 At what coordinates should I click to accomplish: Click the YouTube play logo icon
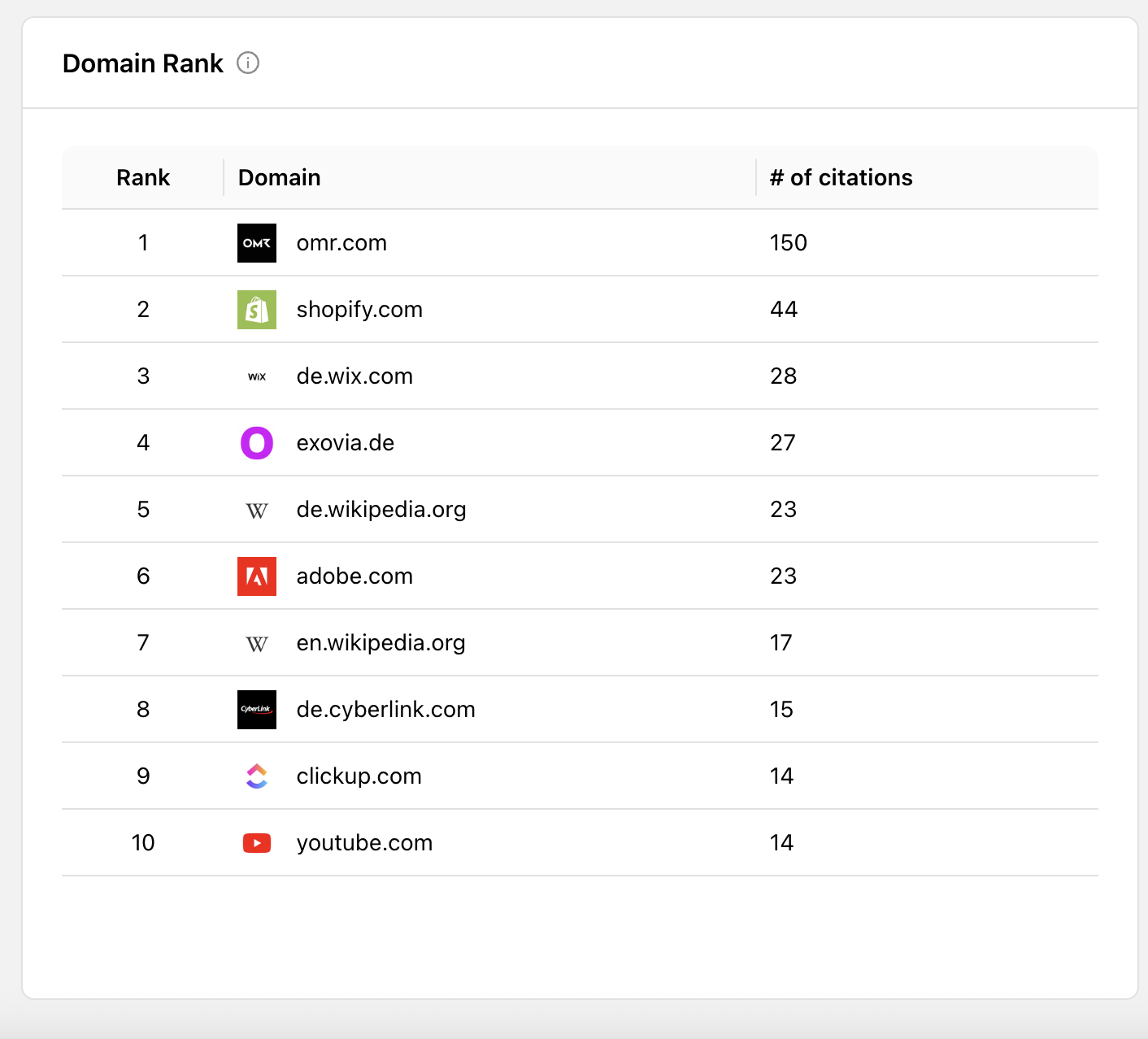click(x=257, y=843)
